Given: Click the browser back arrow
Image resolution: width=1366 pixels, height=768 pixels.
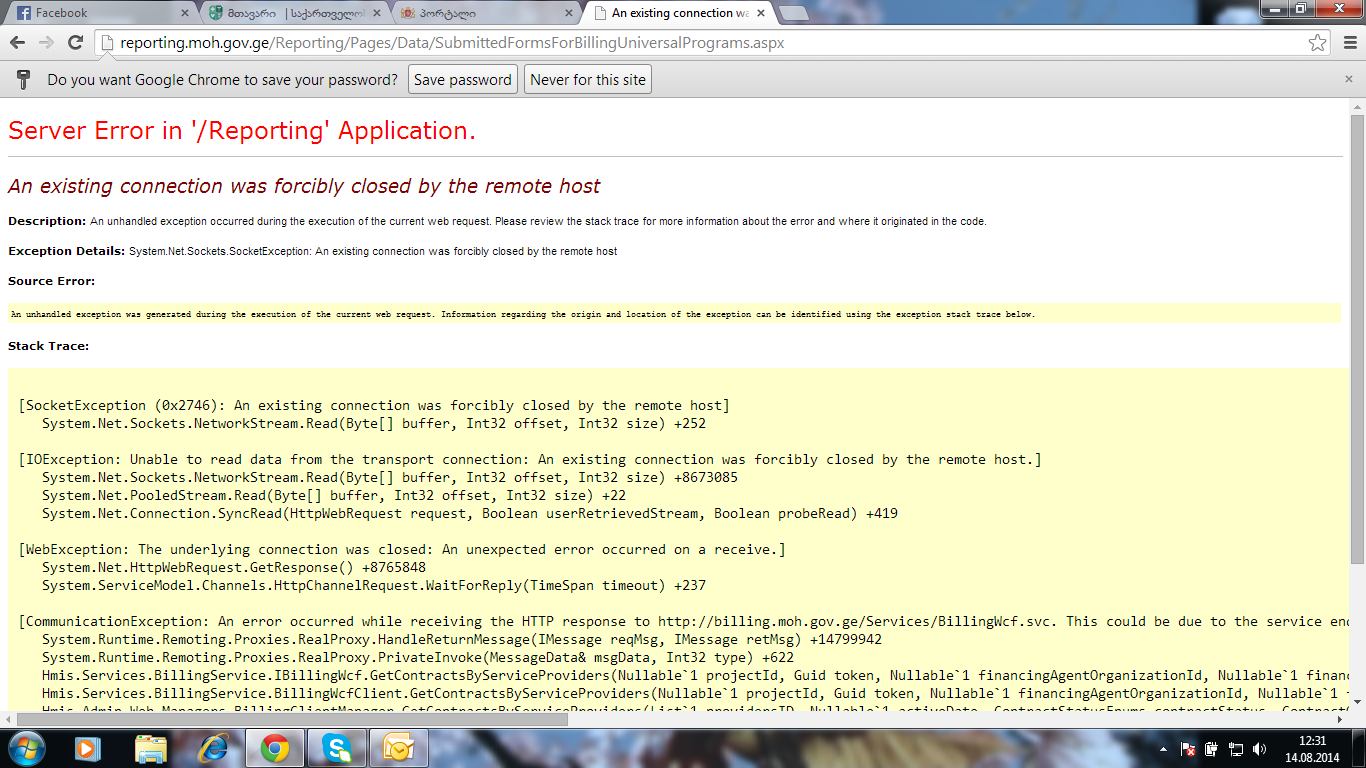Looking at the screenshot, I should point(17,43).
